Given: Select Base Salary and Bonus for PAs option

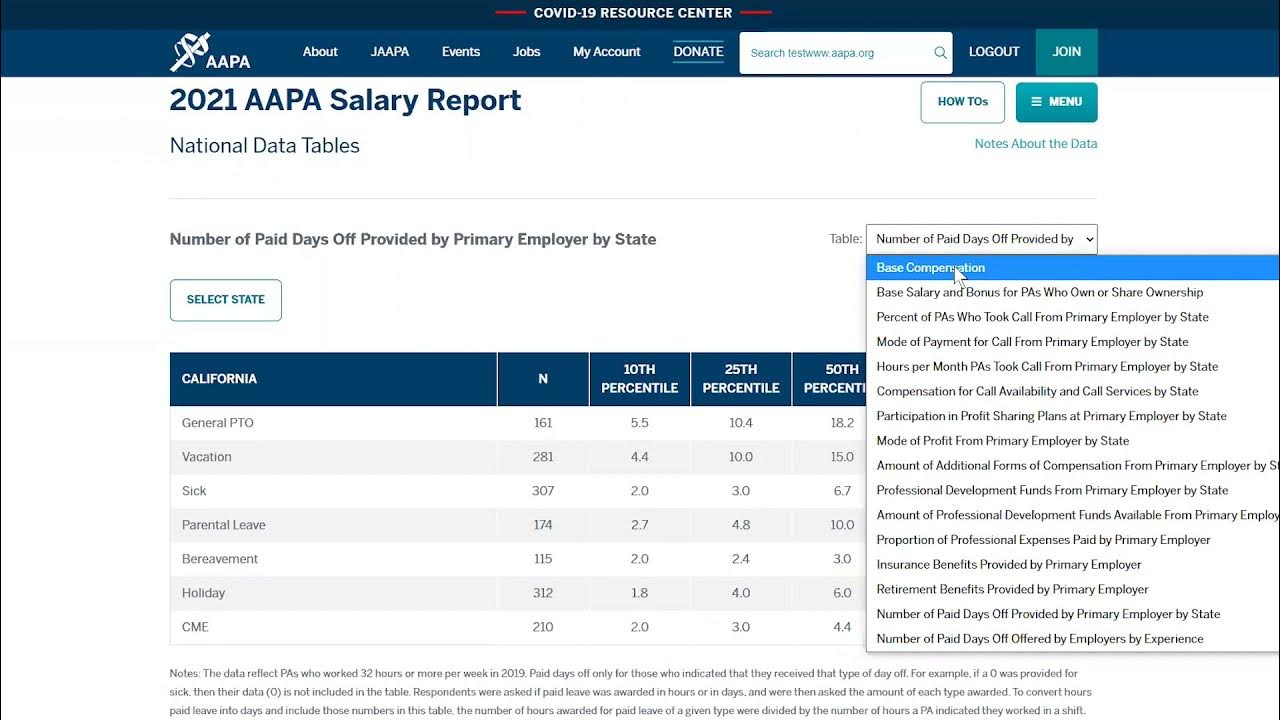Looking at the screenshot, I should pos(1073,293).
